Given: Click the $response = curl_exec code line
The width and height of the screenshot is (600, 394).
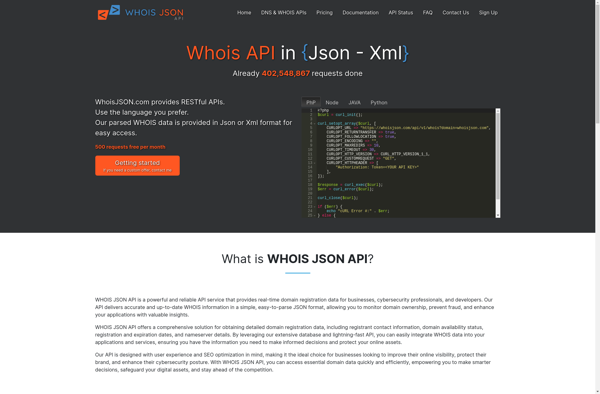Looking at the screenshot, I should [350, 185].
